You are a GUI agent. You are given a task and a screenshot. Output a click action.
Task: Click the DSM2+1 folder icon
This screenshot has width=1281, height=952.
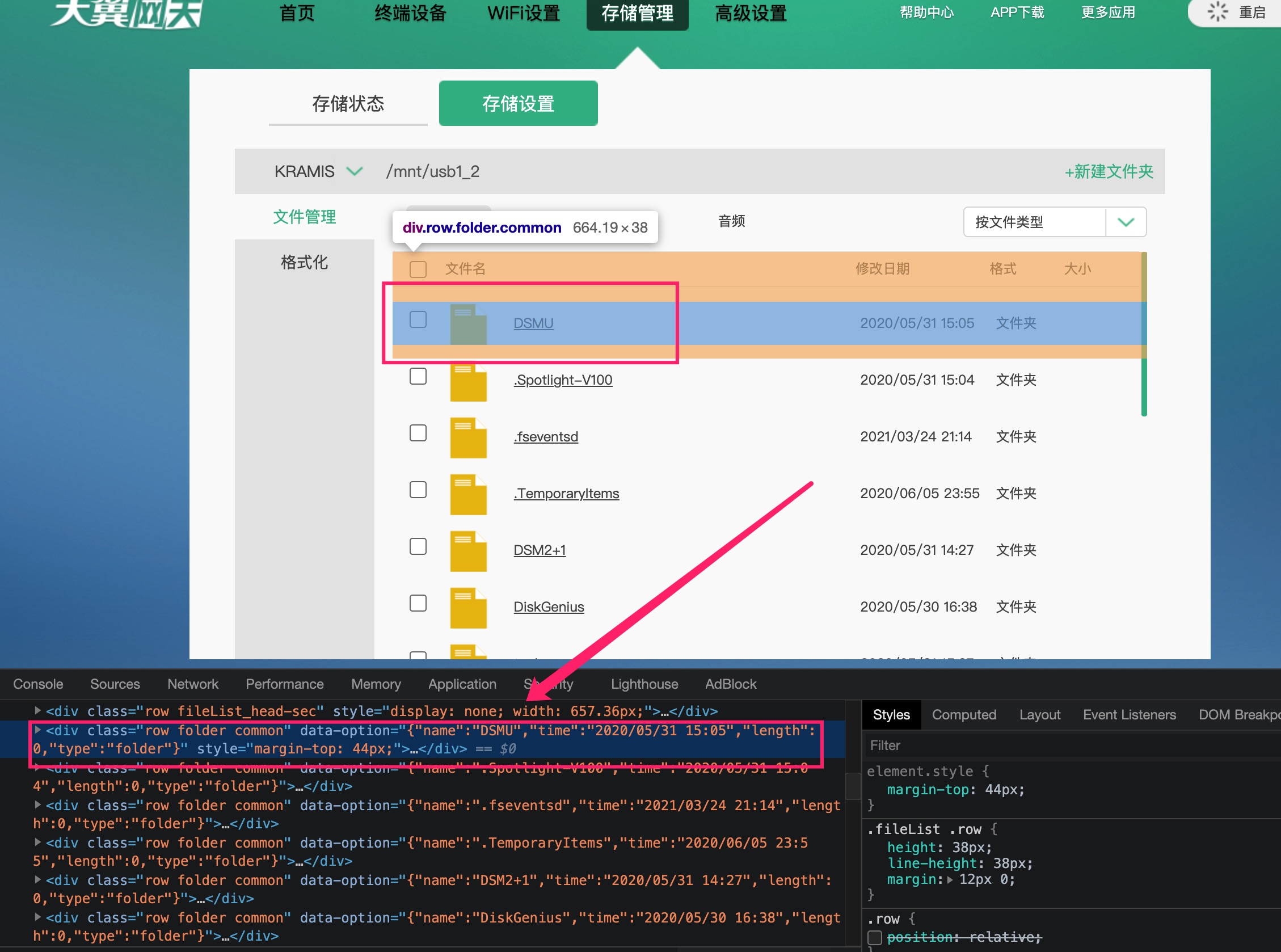click(468, 551)
